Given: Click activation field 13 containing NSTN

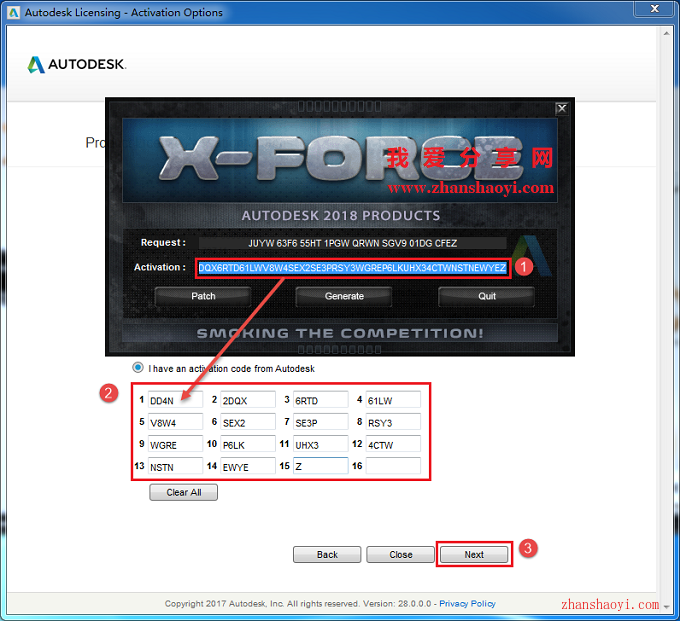Looking at the screenshot, I should (175, 466).
